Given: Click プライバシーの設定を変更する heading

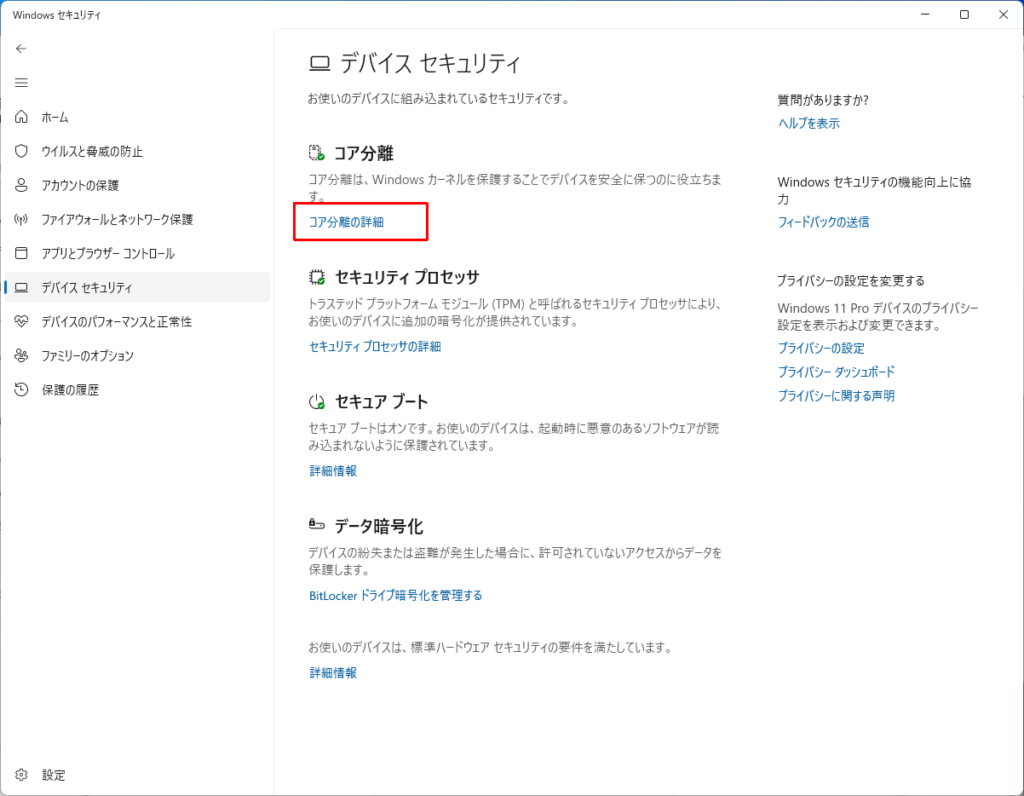Looking at the screenshot, I should coord(851,281).
